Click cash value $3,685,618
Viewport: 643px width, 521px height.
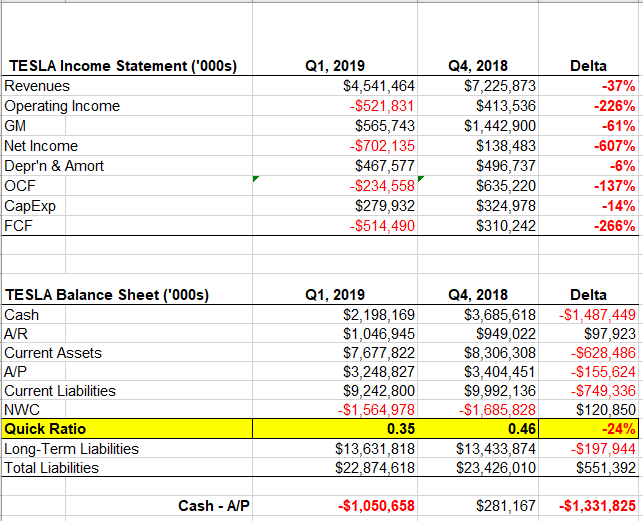click(499, 315)
